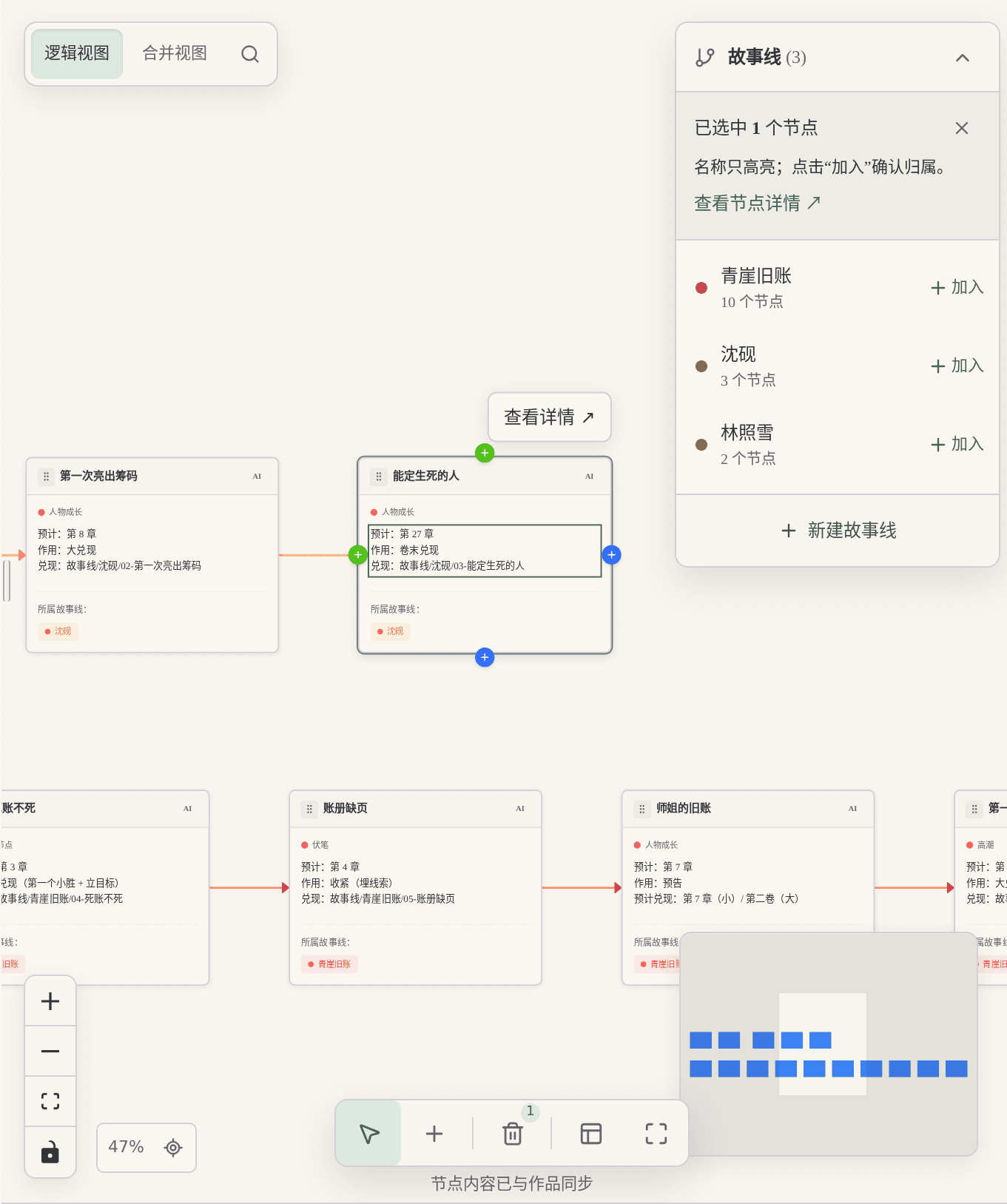Grab drag handle of 第一次亮出筹码 node
Image resolution: width=1007 pixels, height=1204 pixels.
[46, 477]
